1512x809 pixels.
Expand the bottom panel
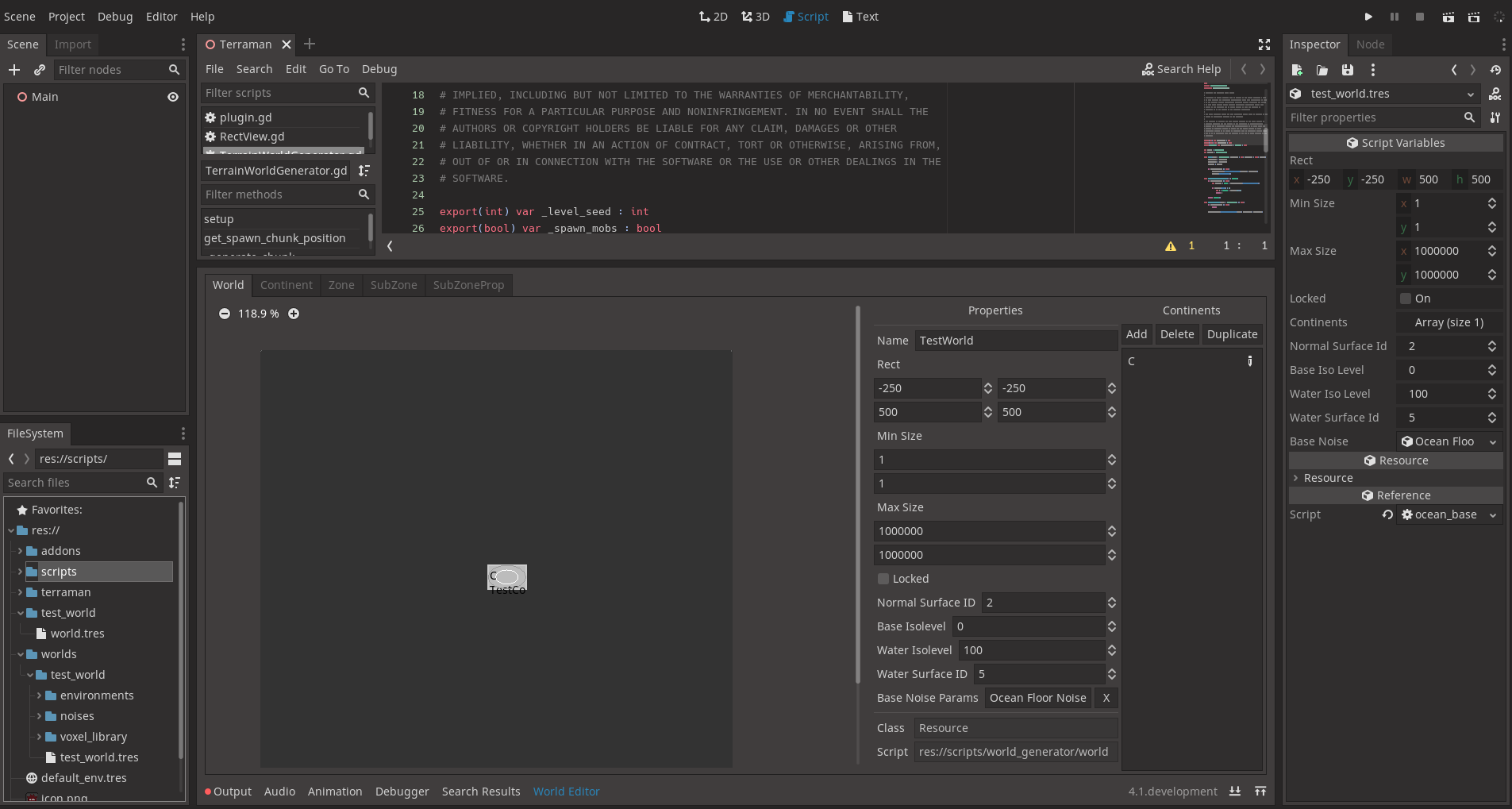tap(1260, 792)
